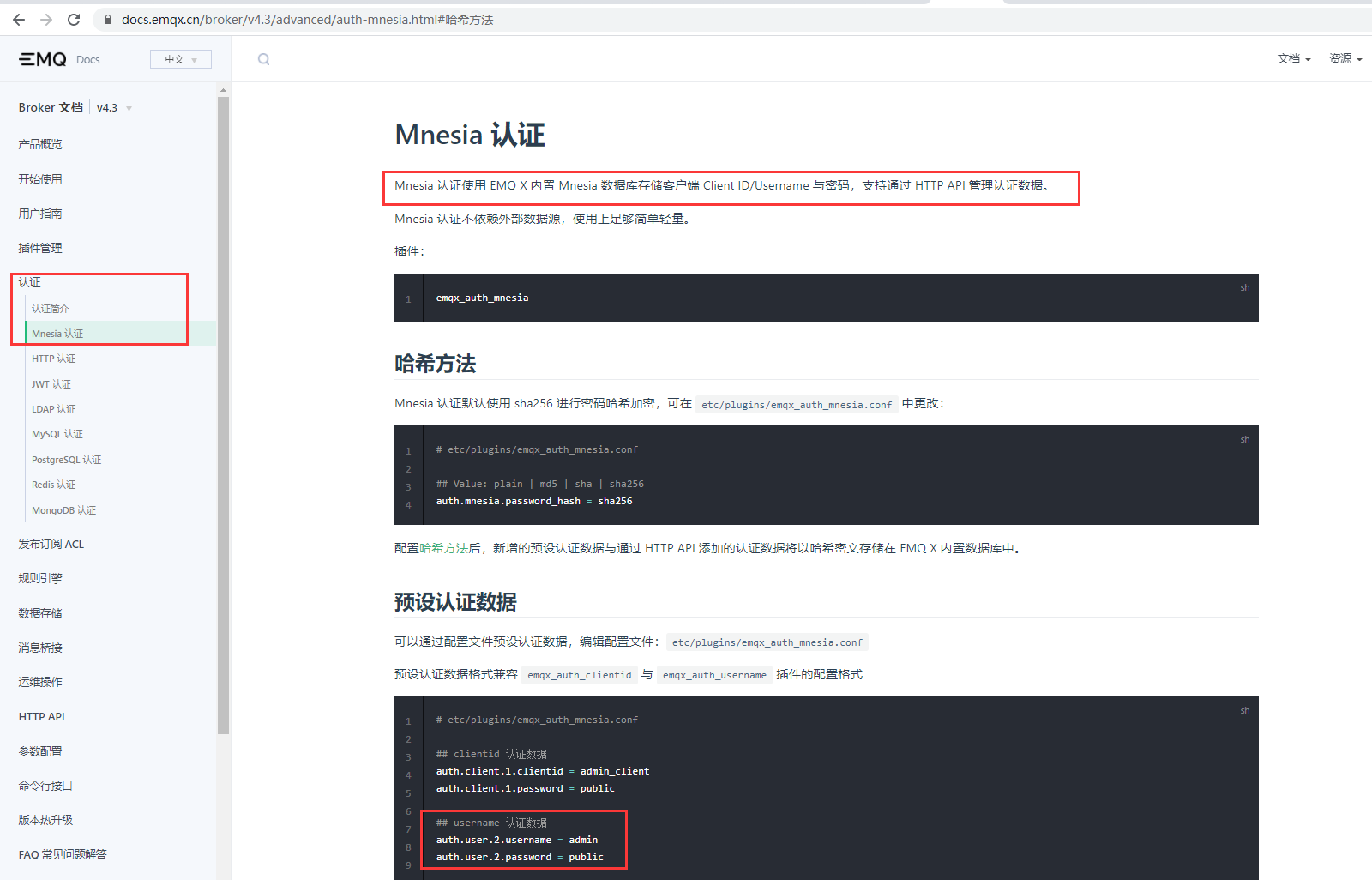
Task: Click inline code emqx_auth_clientid
Action: coord(580,675)
